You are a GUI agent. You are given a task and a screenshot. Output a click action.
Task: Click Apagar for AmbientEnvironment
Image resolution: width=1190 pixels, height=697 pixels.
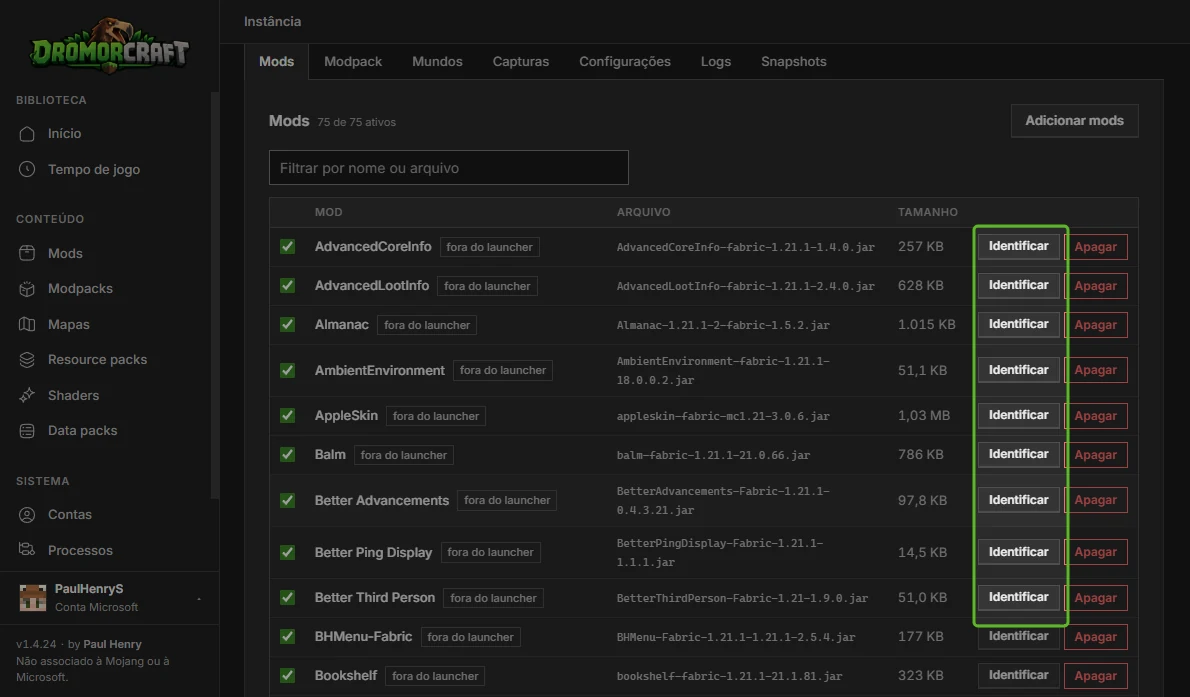point(1096,371)
